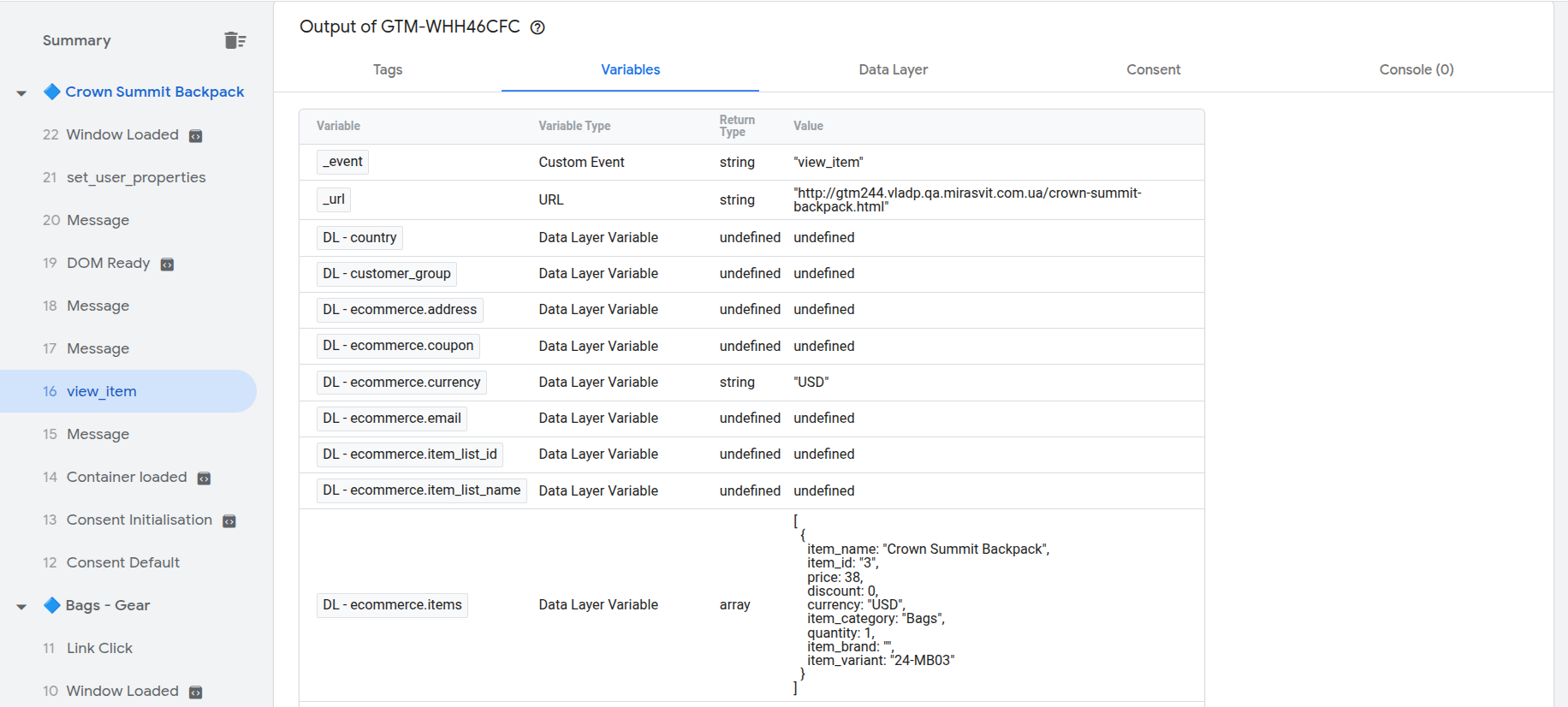Select the Link Click event
This screenshot has height=707, width=1568.
(x=99, y=648)
